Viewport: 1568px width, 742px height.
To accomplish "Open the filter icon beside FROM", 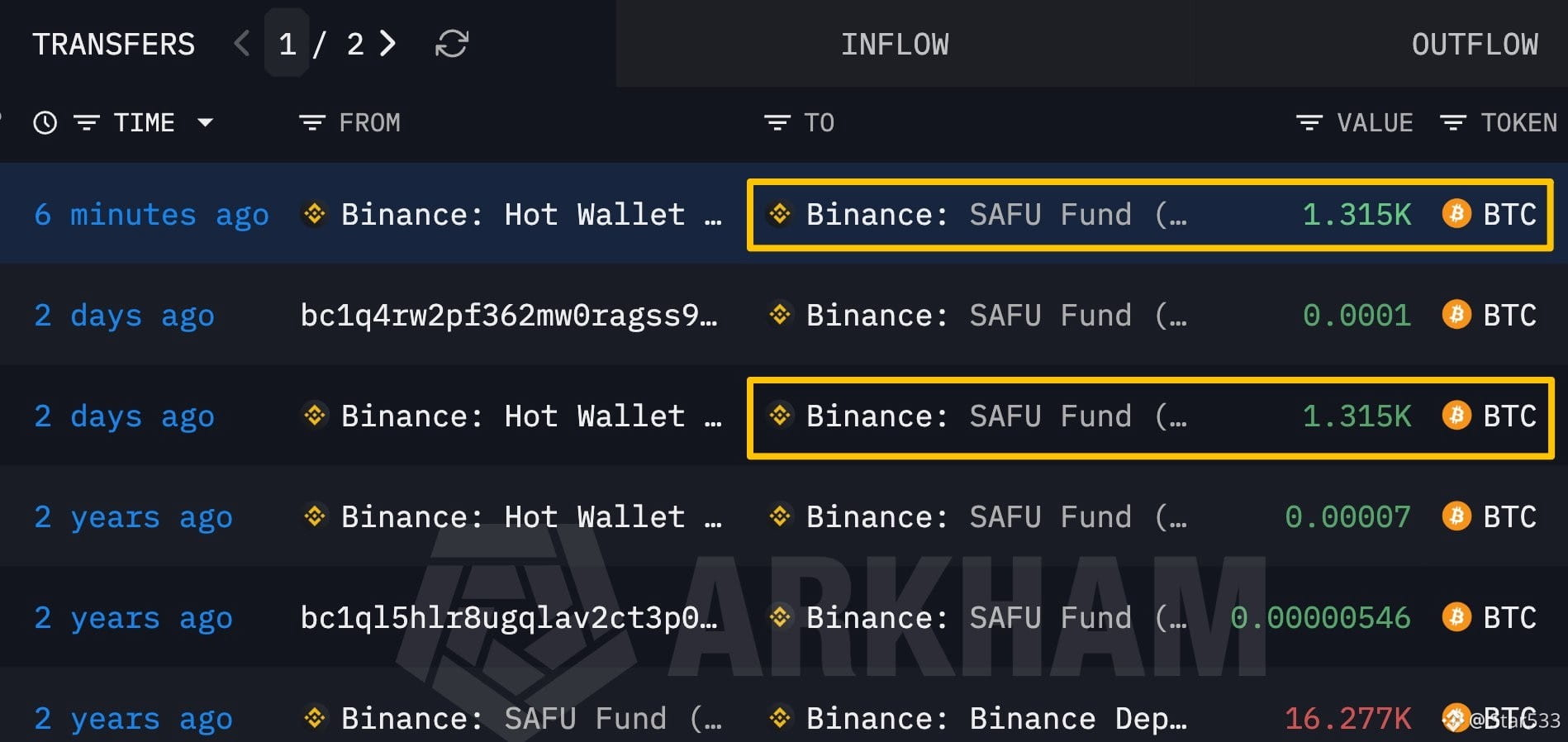I will pyautogui.click(x=311, y=123).
